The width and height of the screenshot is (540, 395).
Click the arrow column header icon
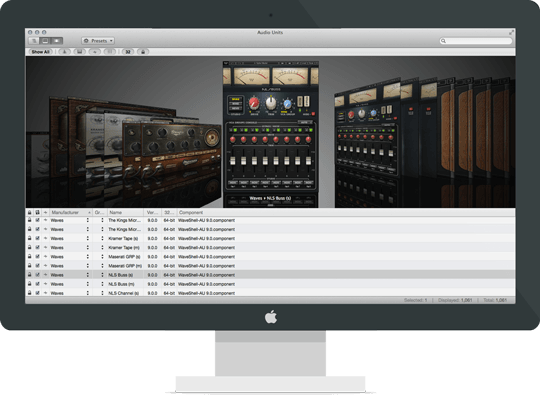45,212
